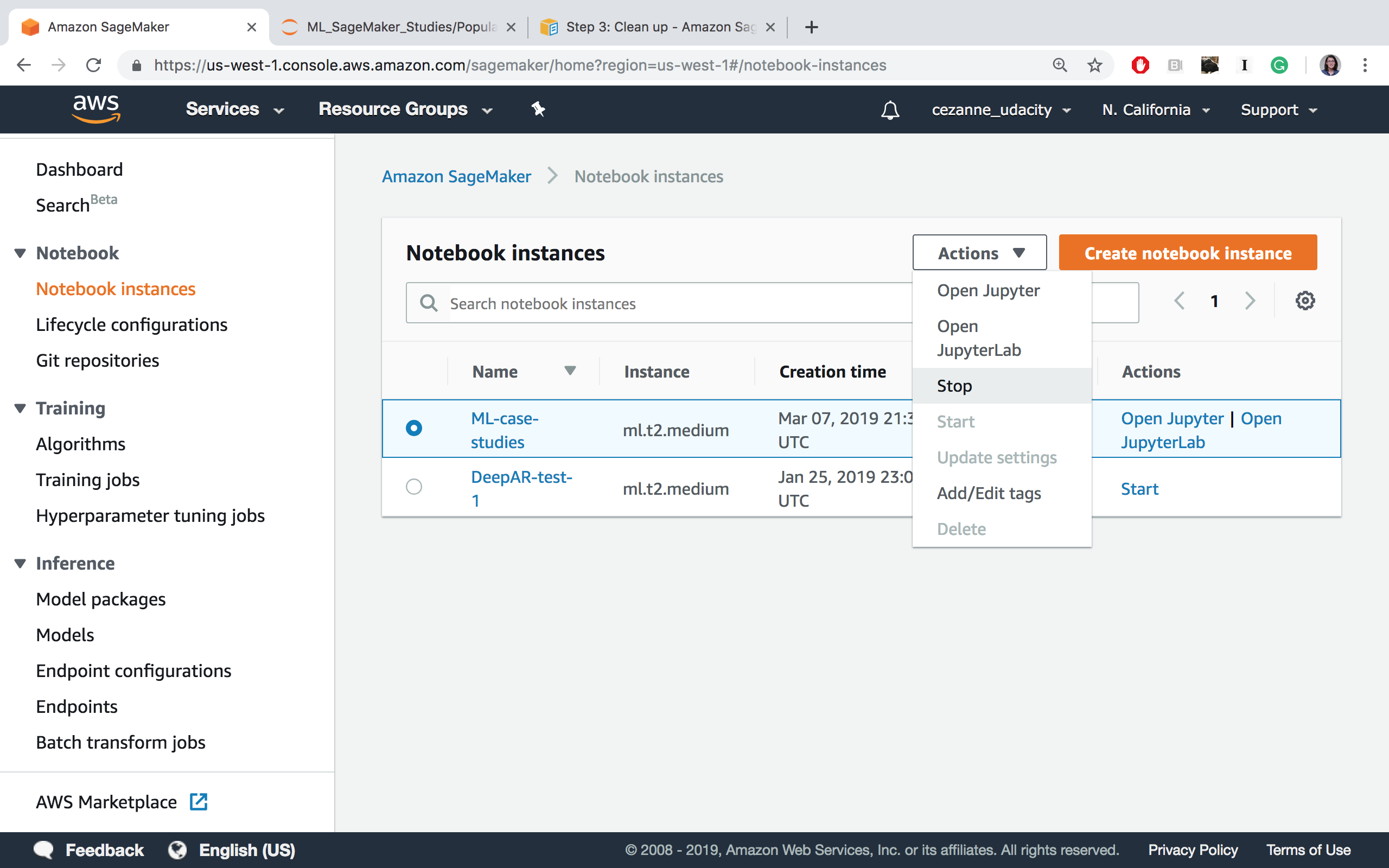Click Amazon SageMaker breadcrumb link
This screenshot has height=868, width=1389.
click(456, 176)
